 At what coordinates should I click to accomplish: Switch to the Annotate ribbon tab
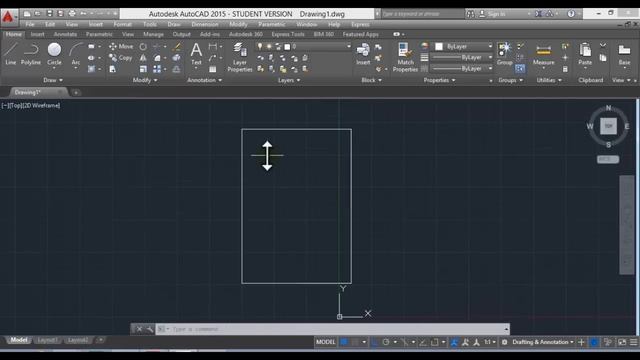click(x=65, y=34)
